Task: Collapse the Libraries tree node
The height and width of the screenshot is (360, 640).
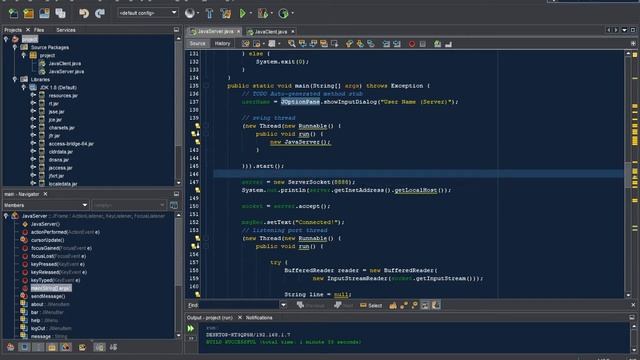Action: (15, 79)
